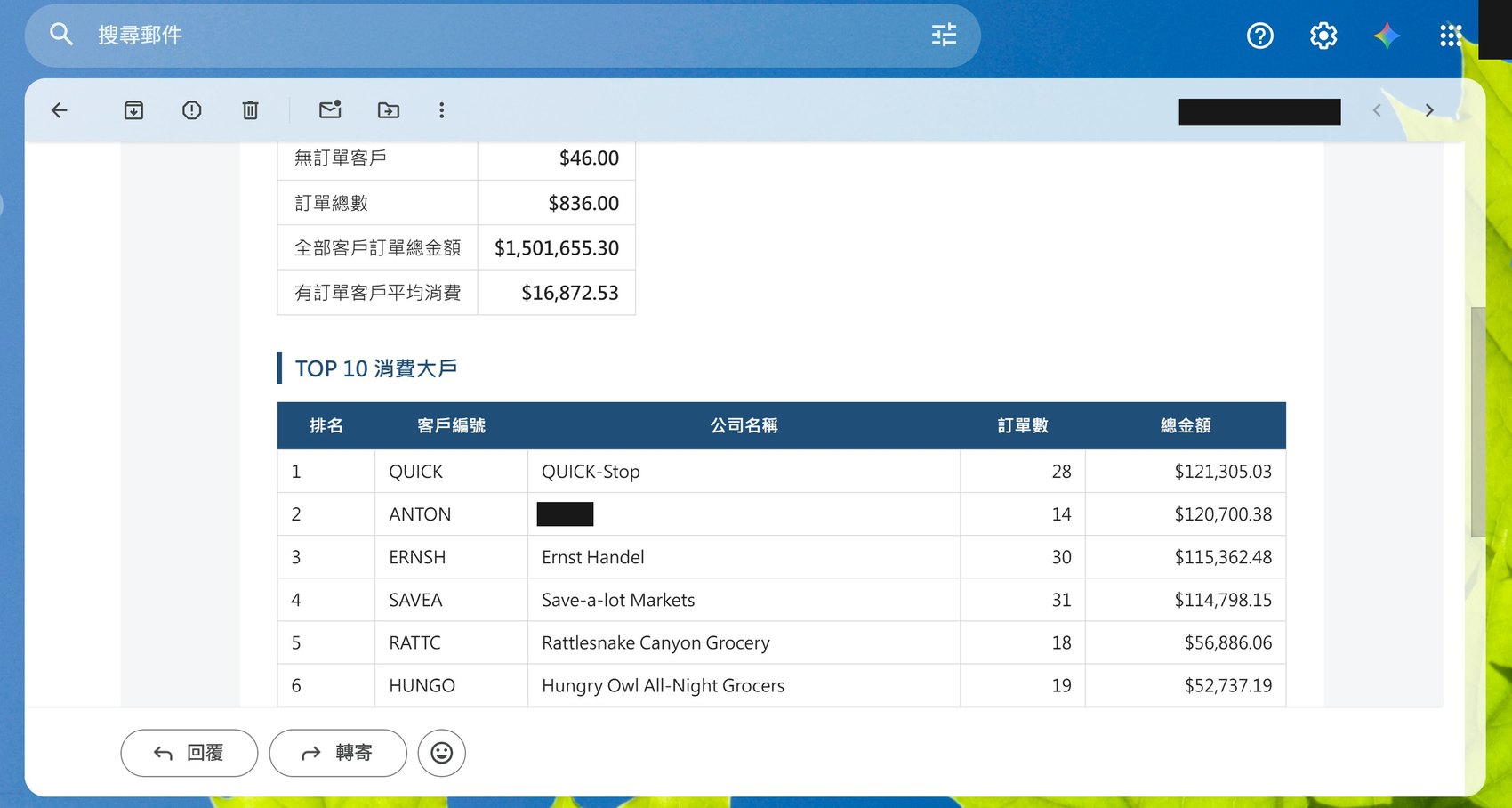
Task: Click the 全部客戶訂單總金額 label
Action: point(378,247)
